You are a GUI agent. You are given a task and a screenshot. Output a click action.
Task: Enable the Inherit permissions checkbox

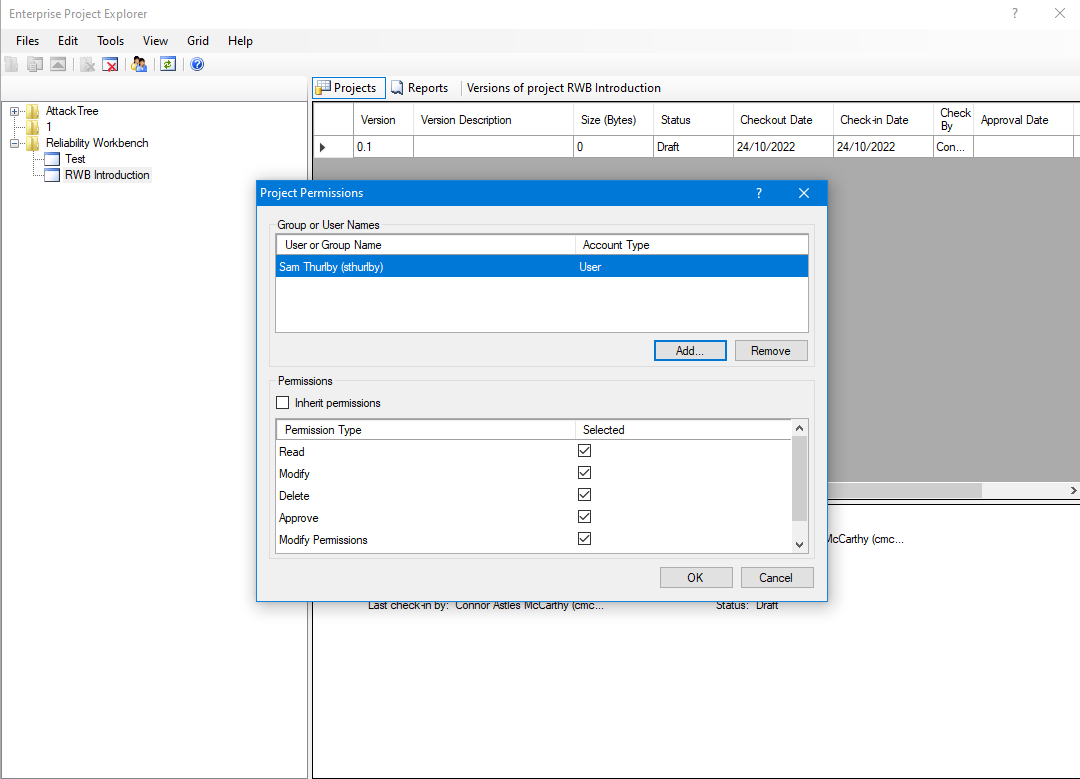click(283, 403)
